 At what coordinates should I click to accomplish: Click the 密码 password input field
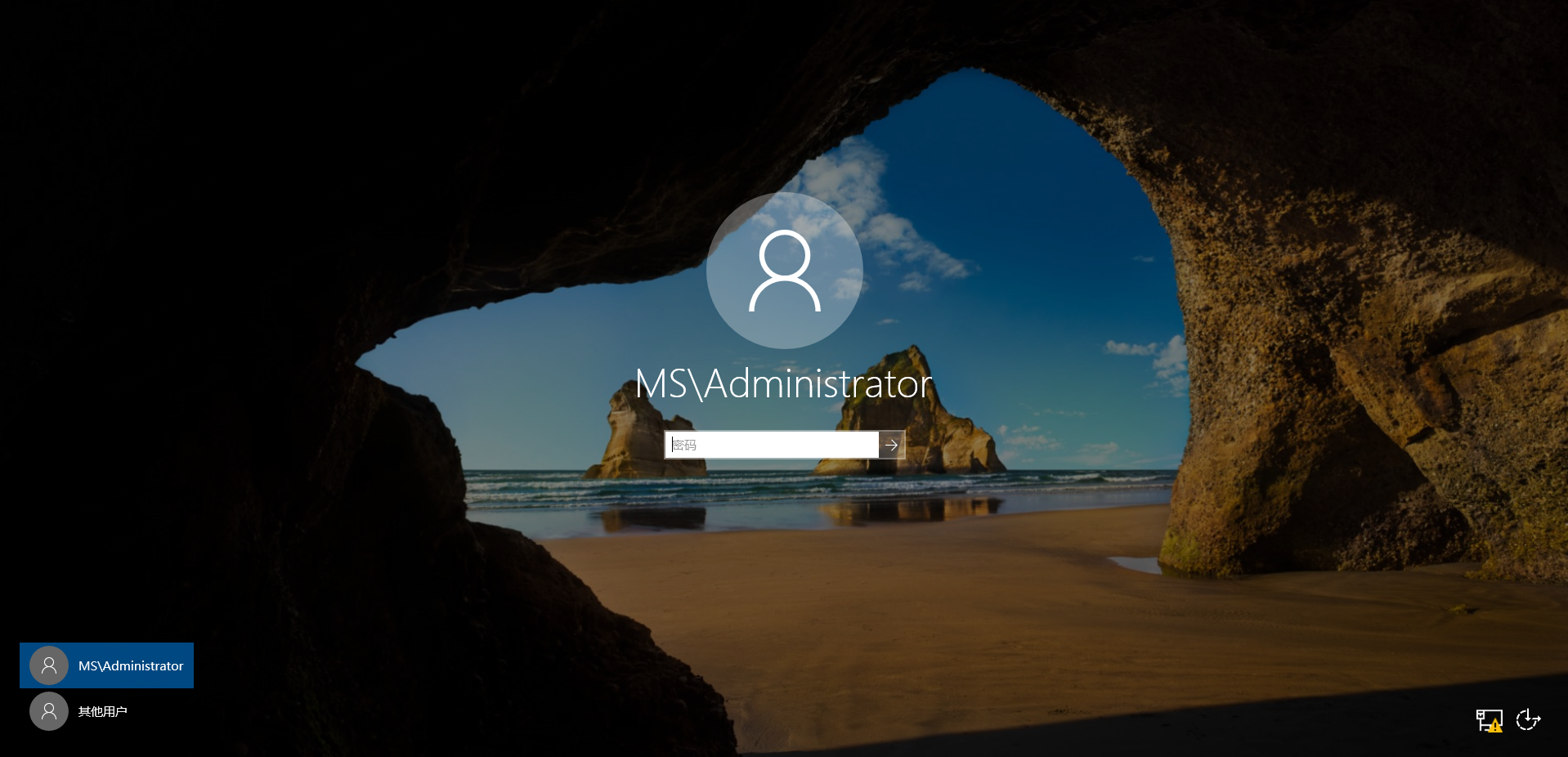[772, 445]
